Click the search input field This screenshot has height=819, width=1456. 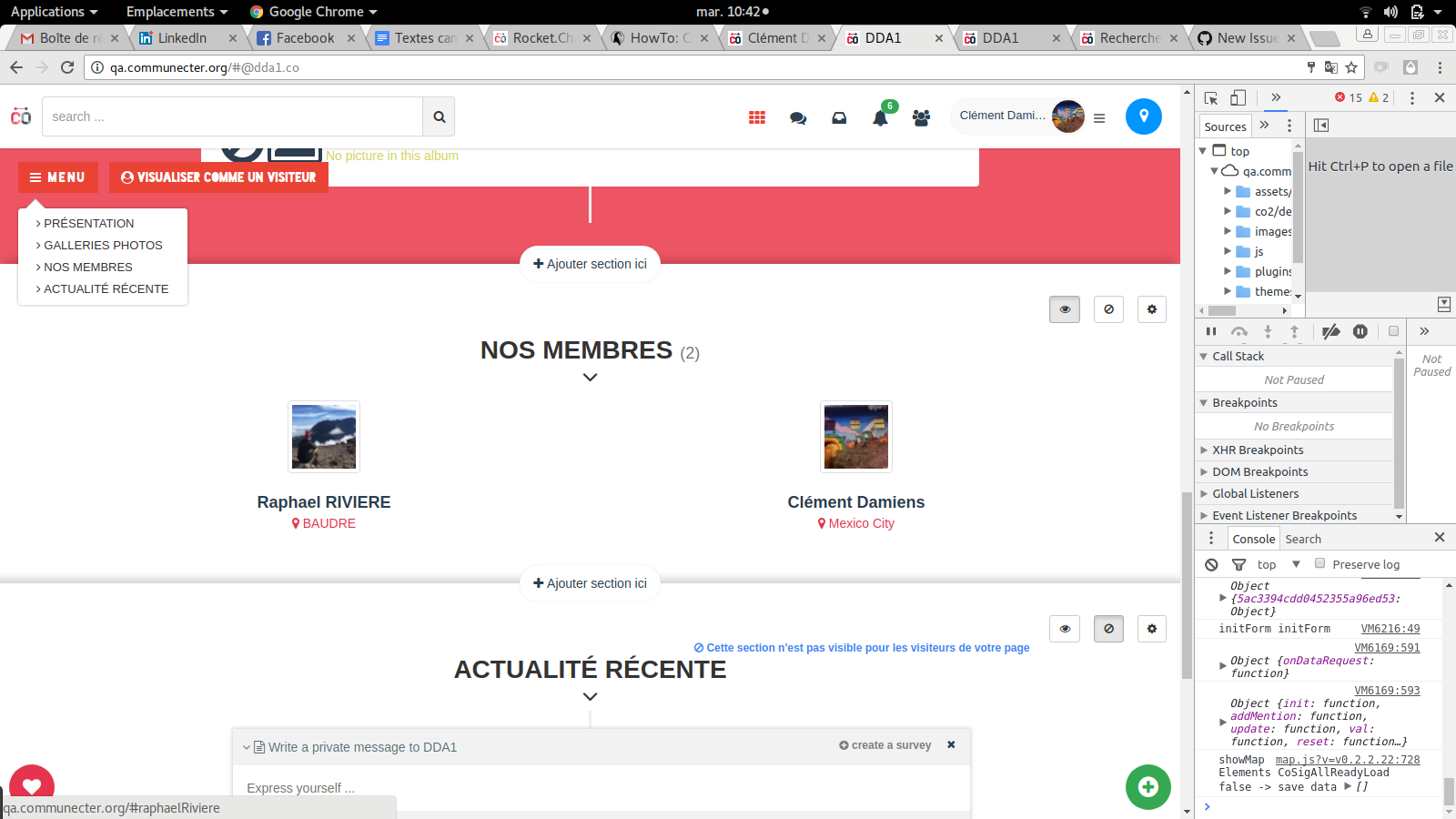[x=232, y=116]
